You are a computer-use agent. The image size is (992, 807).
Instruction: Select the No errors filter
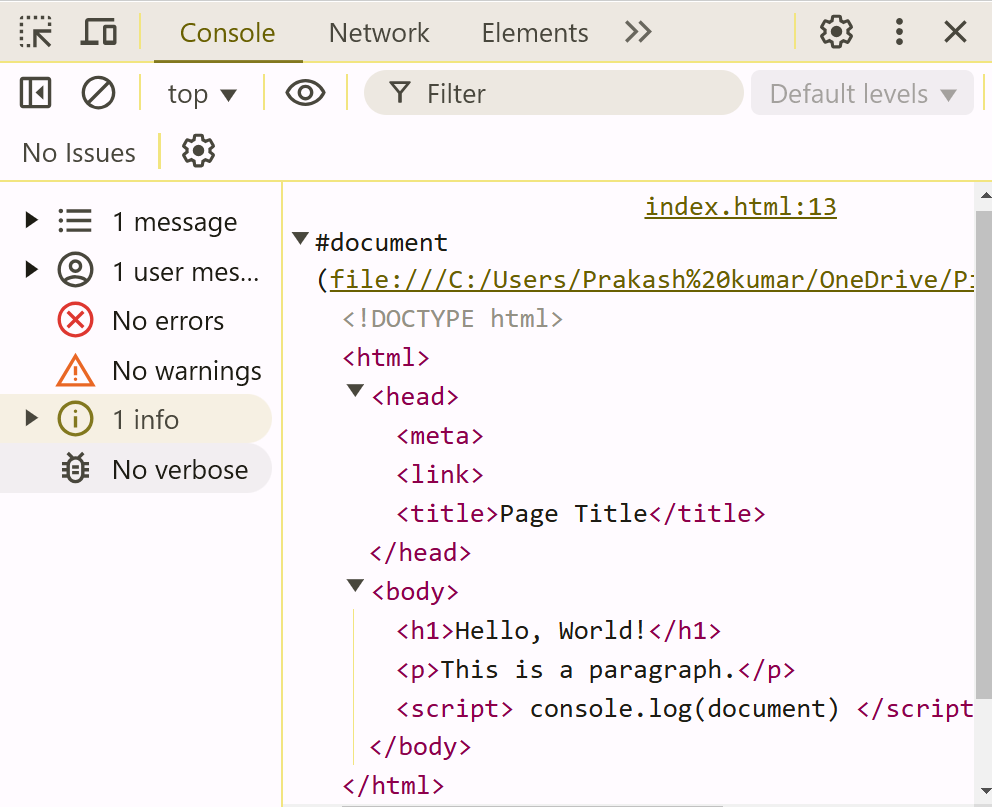point(167,321)
